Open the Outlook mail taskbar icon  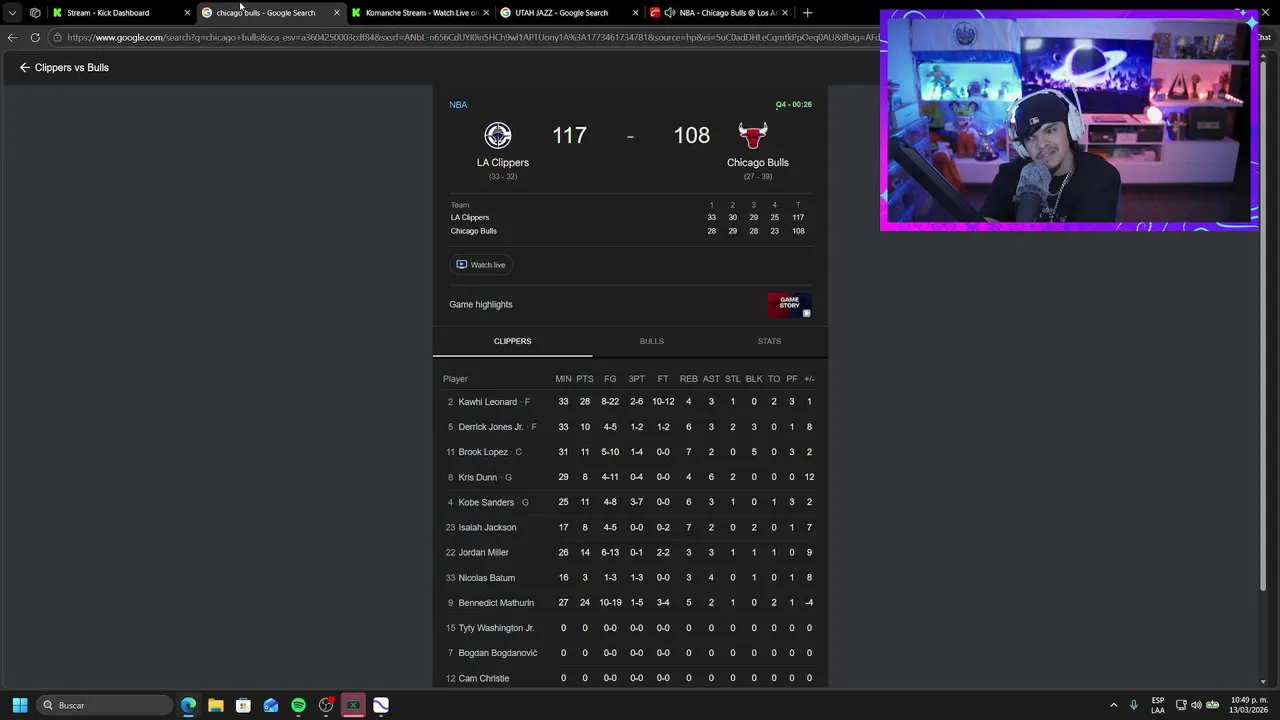(271, 705)
